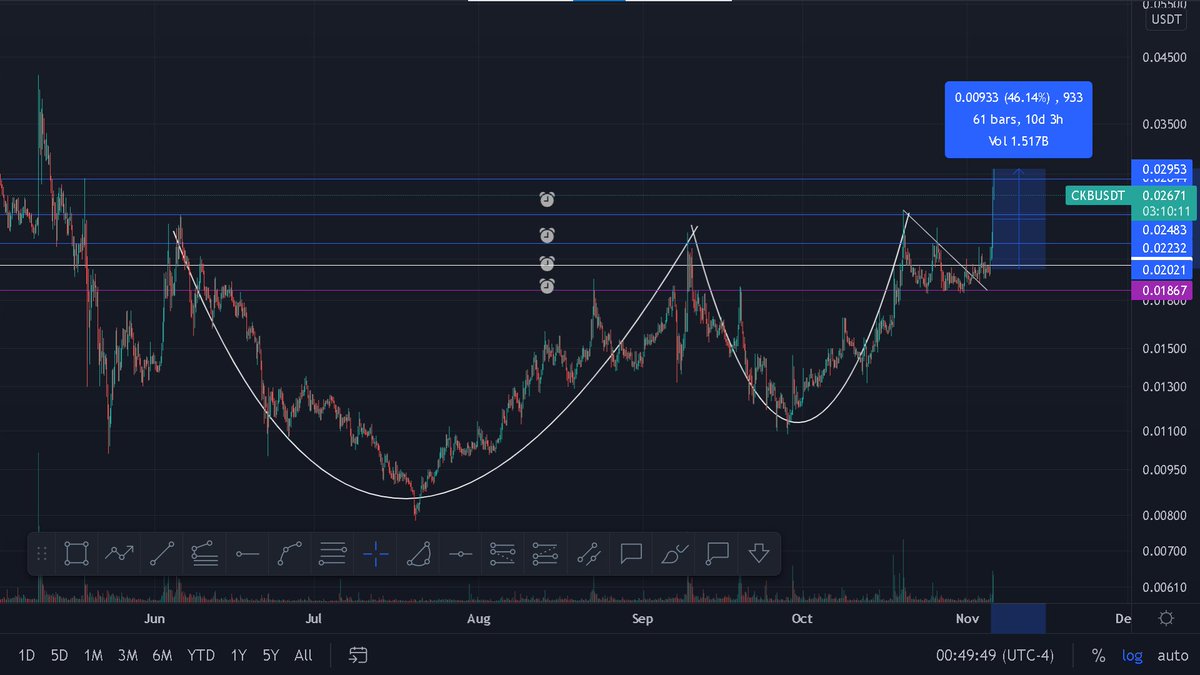This screenshot has width=1200, height=675.
Task: Open timezone menu at 00:49:49 (UTC-4)
Action: (x=993, y=656)
